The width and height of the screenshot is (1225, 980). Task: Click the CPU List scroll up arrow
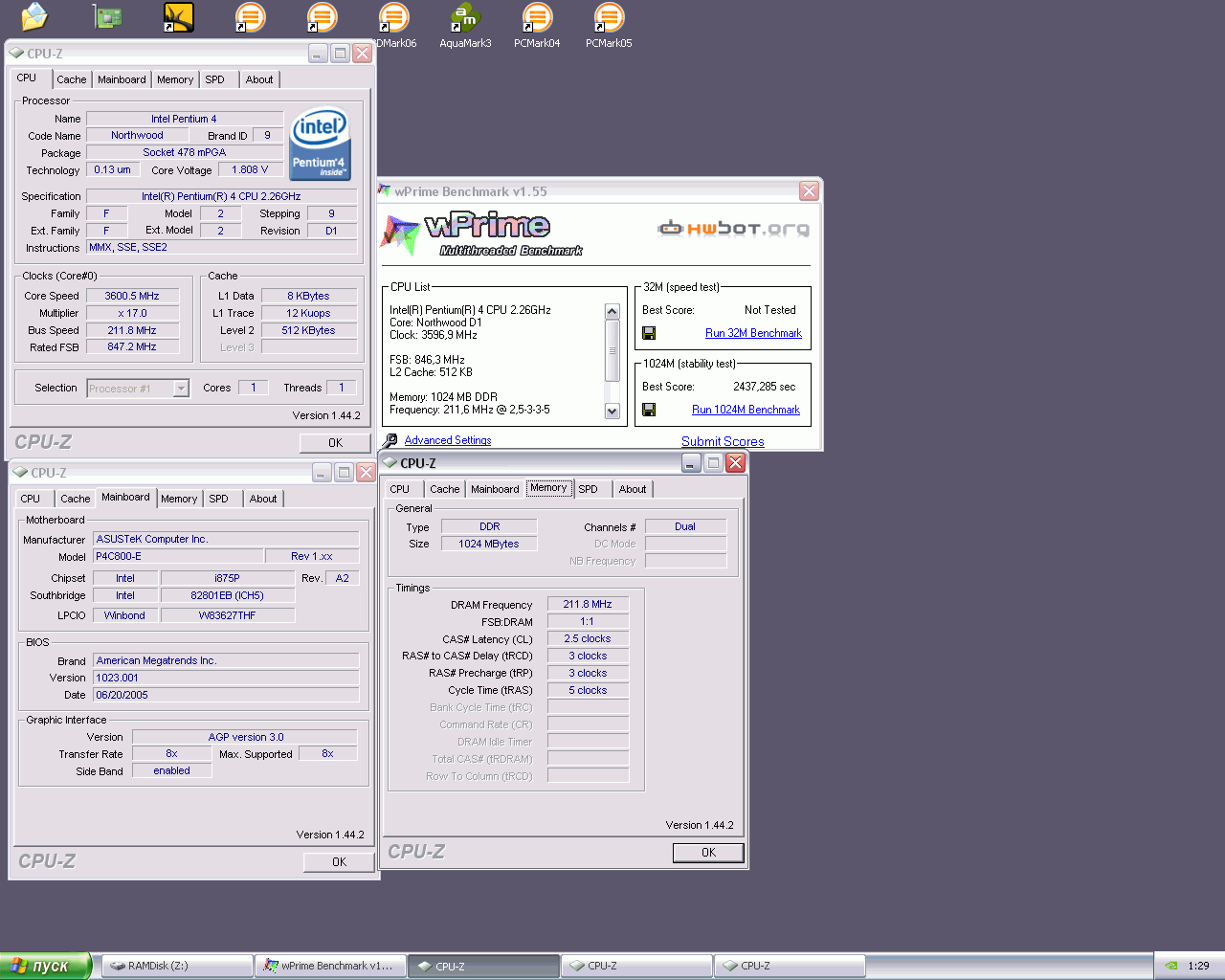point(612,312)
